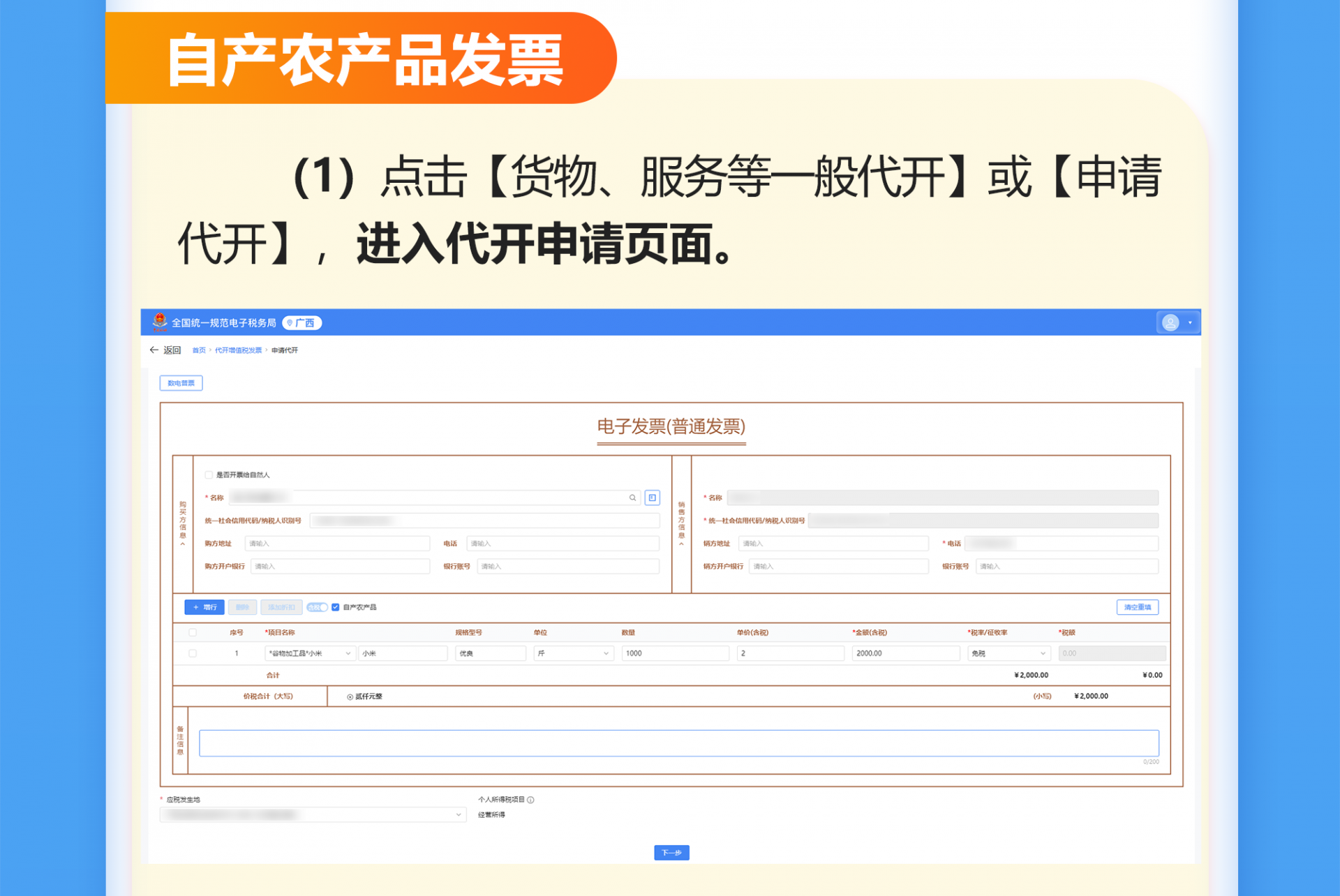Click the info icon beside 个人所得税项目
This screenshot has width=1340, height=896.
click(531, 800)
